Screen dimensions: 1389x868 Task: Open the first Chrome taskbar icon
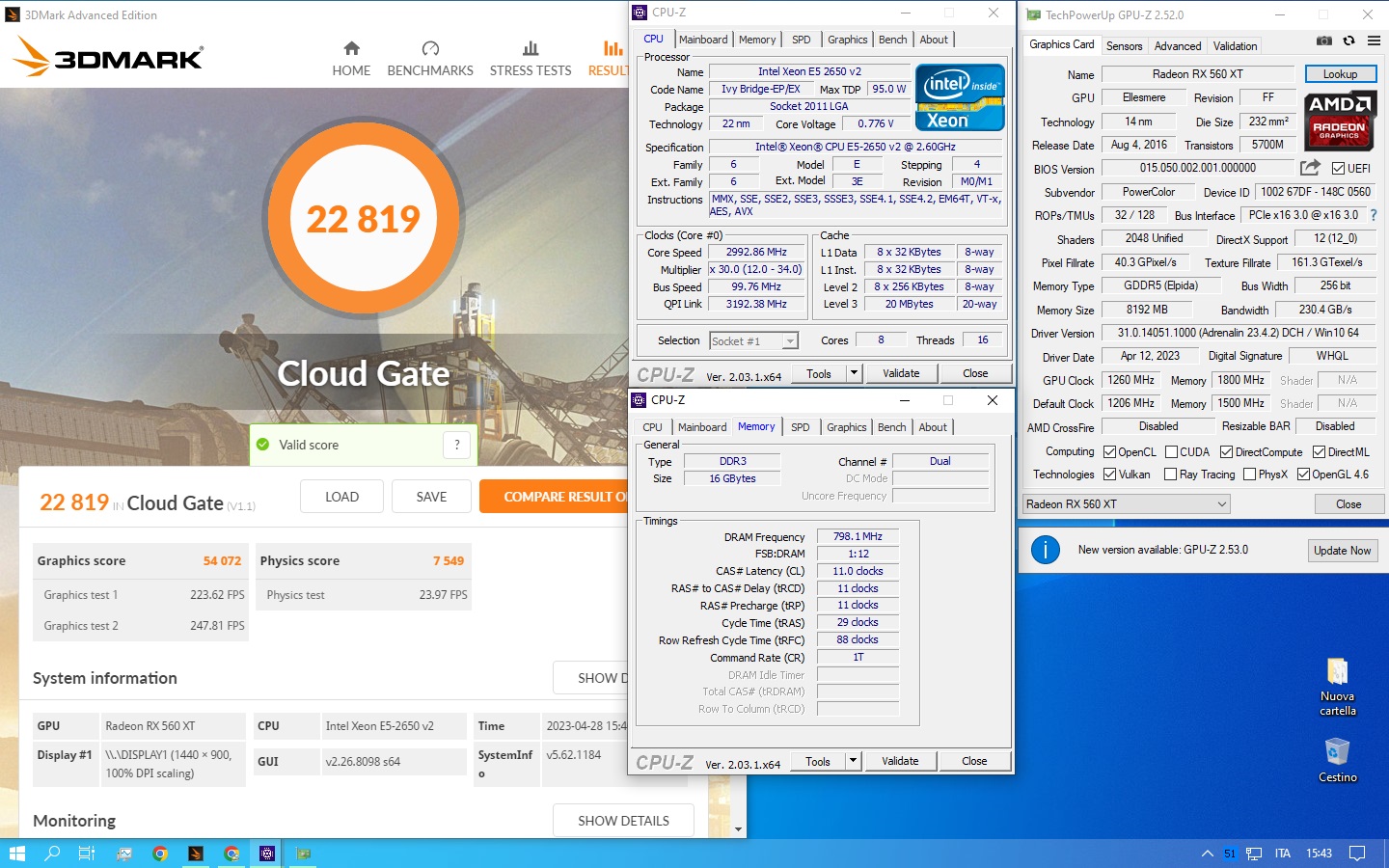coord(160,854)
